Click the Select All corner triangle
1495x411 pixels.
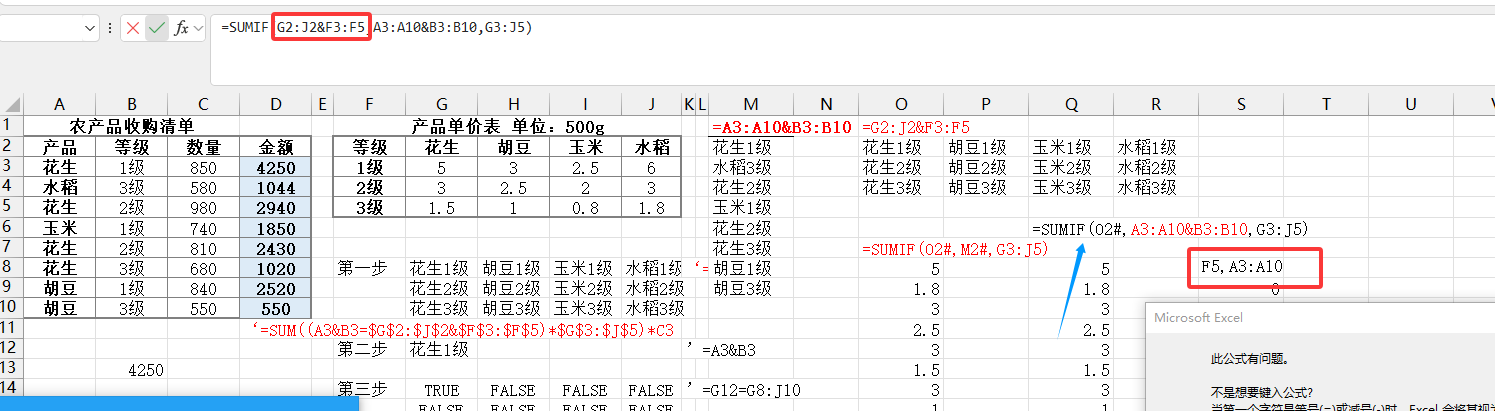tap(14, 105)
